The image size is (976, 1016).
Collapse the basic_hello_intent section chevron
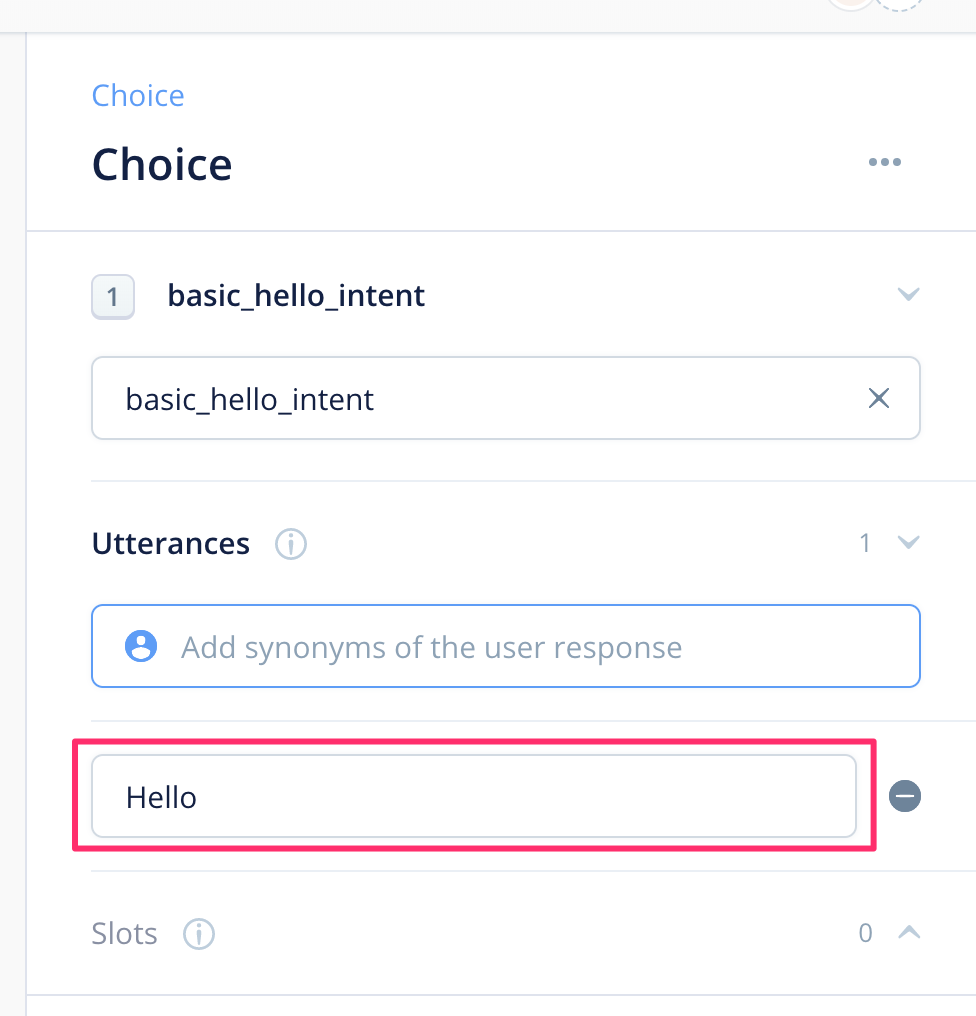pos(908,294)
